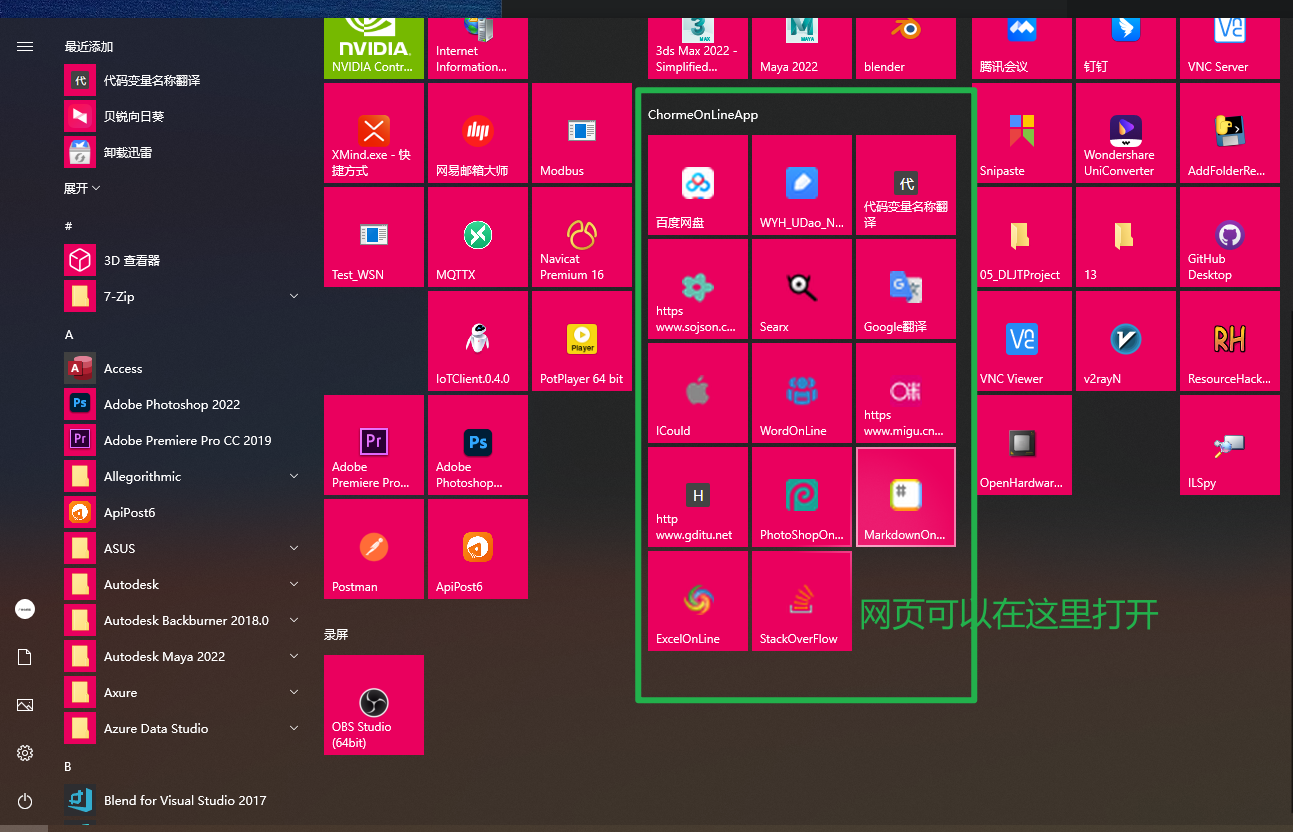Launch the blender tile

point(906,48)
